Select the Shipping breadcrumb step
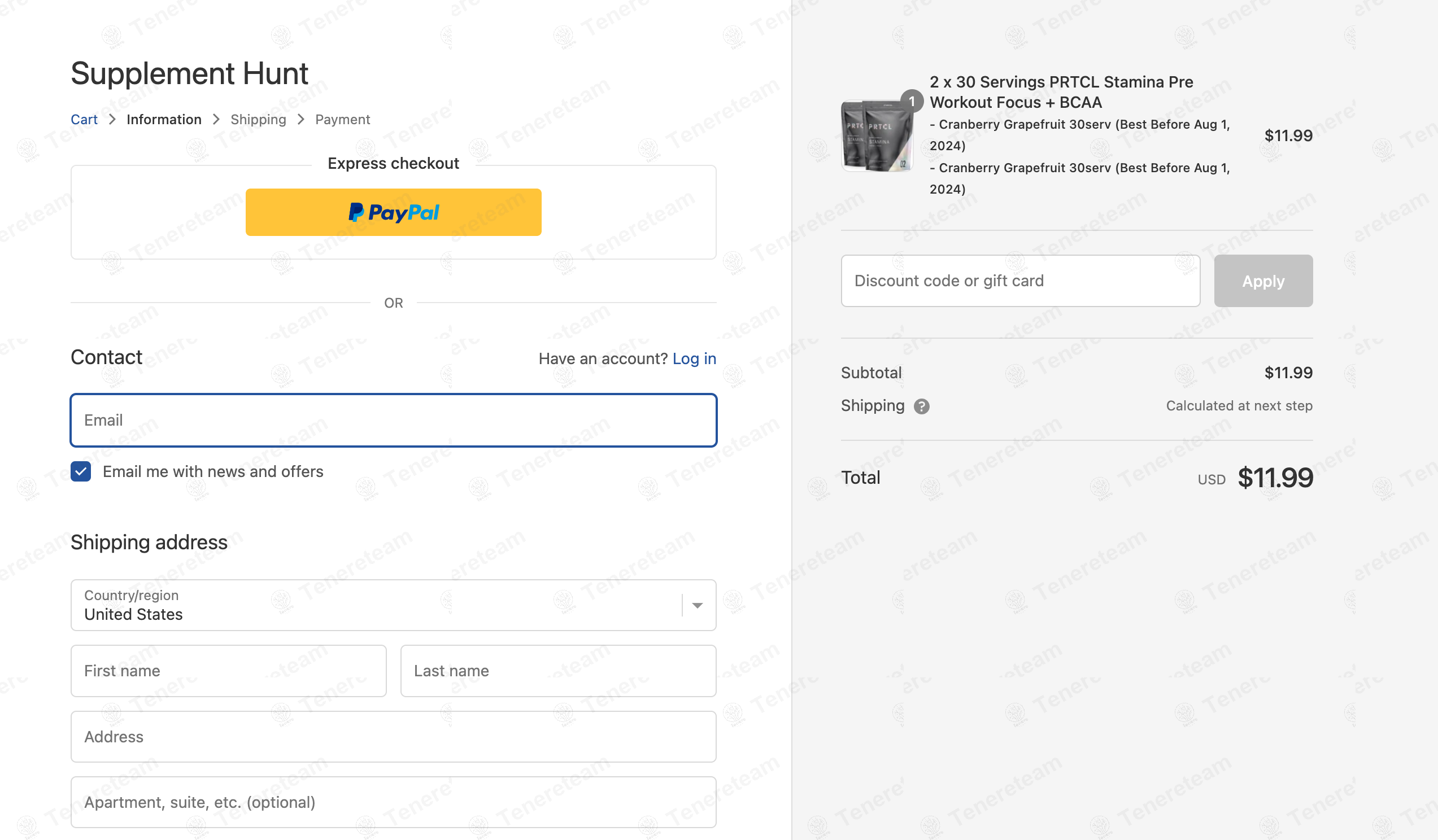 (259, 119)
